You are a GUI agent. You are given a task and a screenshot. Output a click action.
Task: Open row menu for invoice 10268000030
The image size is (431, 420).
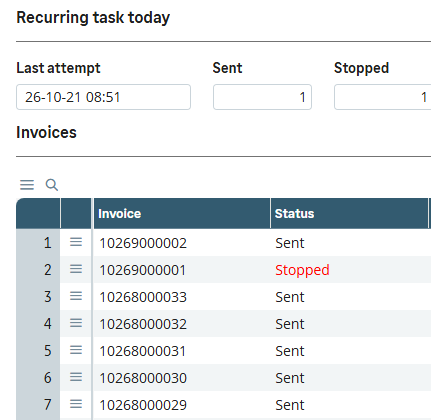76,377
